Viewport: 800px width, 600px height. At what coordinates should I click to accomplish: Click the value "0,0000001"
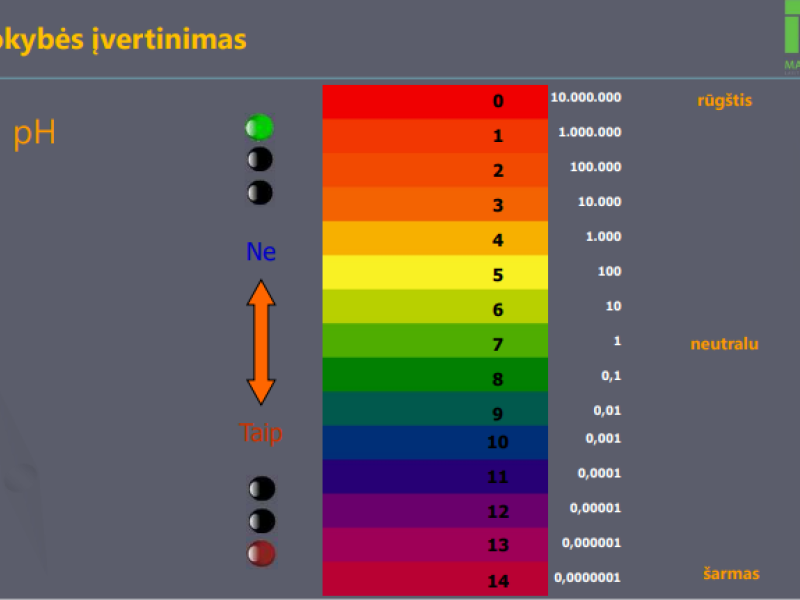(x=587, y=578)
